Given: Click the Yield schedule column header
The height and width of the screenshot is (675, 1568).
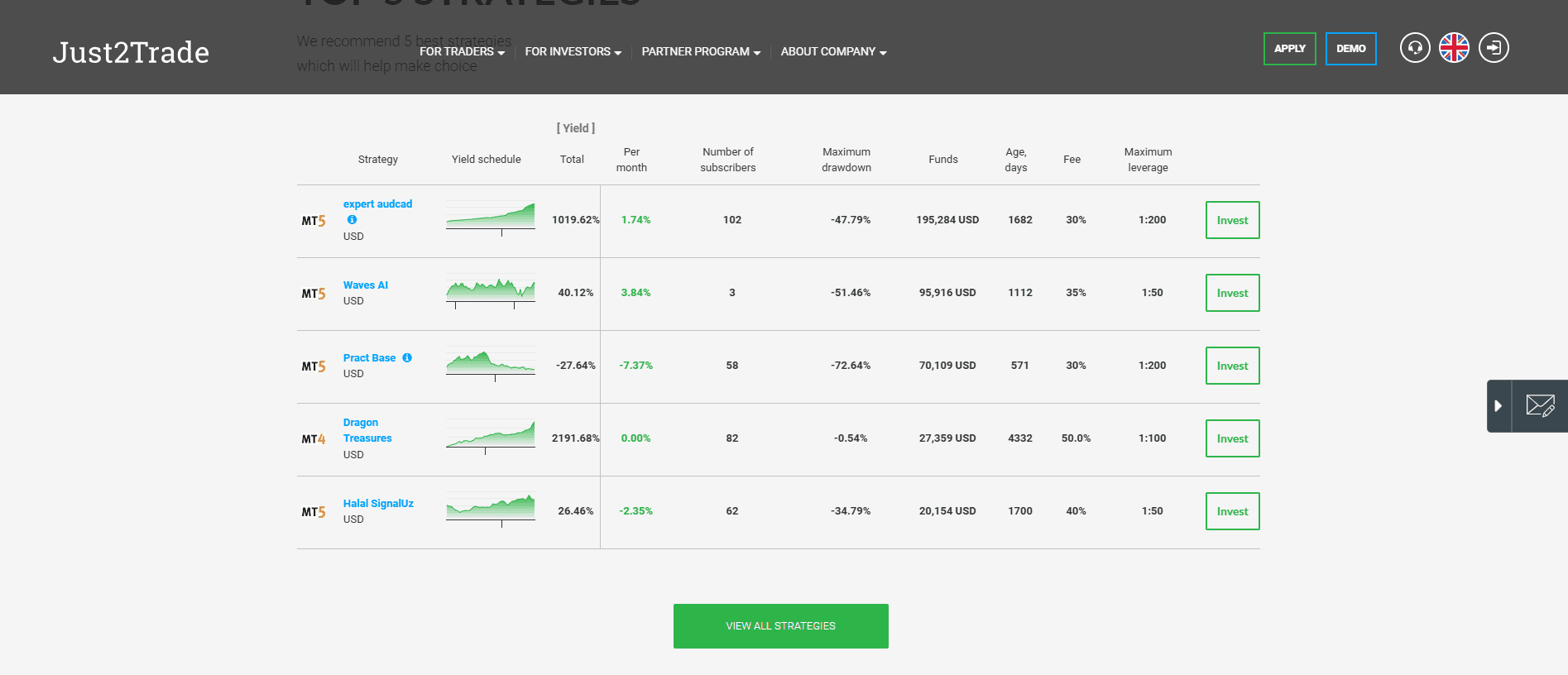Looking at the screenshot, I should [x=487, y=160].
